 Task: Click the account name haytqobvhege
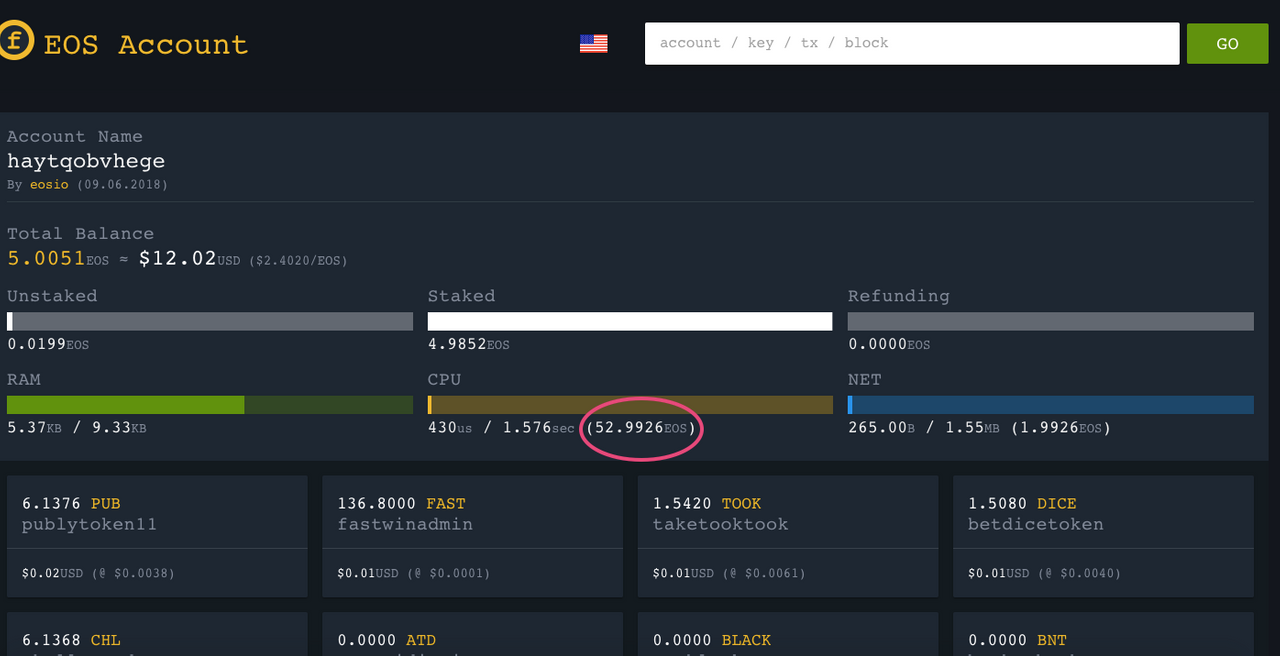coord(86,160)
